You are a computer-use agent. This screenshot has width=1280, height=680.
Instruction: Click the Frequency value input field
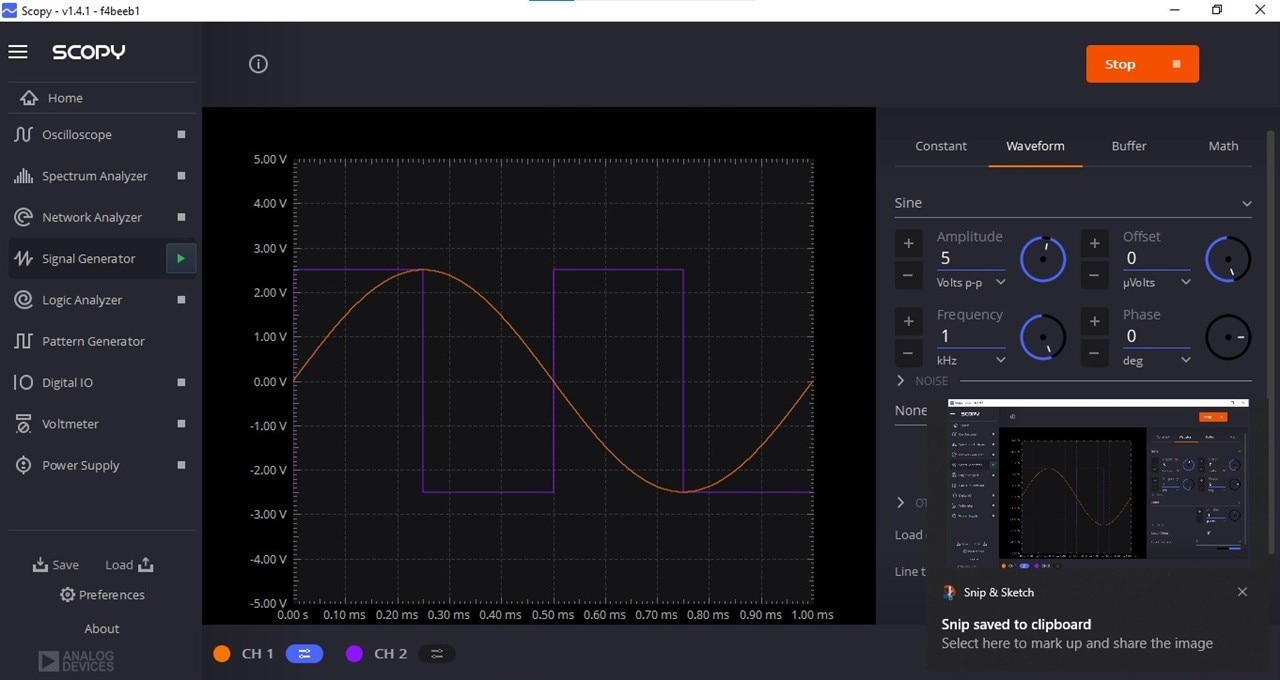click(x=970, y=336)
